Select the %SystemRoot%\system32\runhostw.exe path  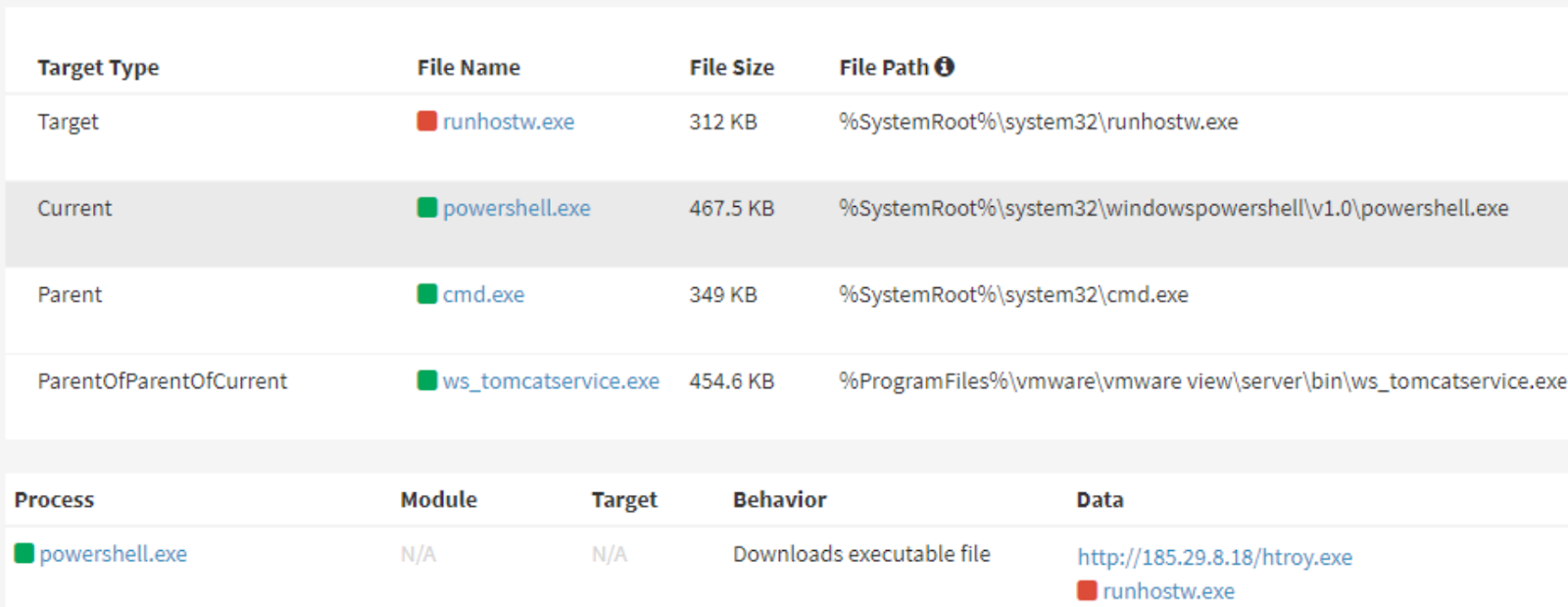[1039, 122]
